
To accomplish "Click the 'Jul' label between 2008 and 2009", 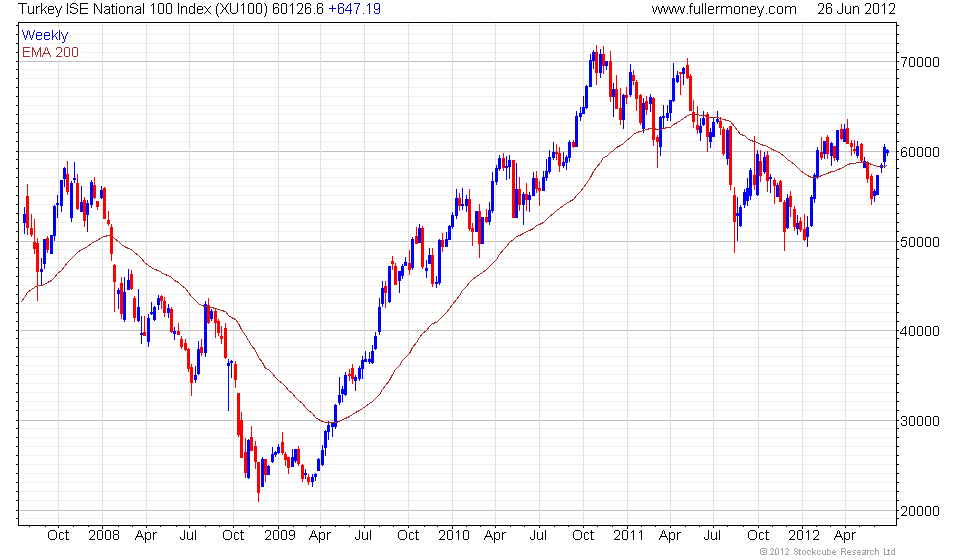I will click(x=188, y=536).
